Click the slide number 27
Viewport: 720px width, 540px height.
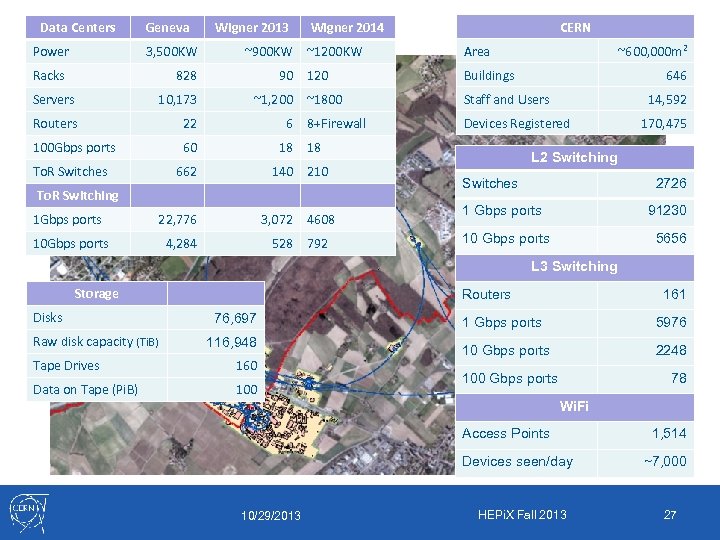[x=670, y=515]
